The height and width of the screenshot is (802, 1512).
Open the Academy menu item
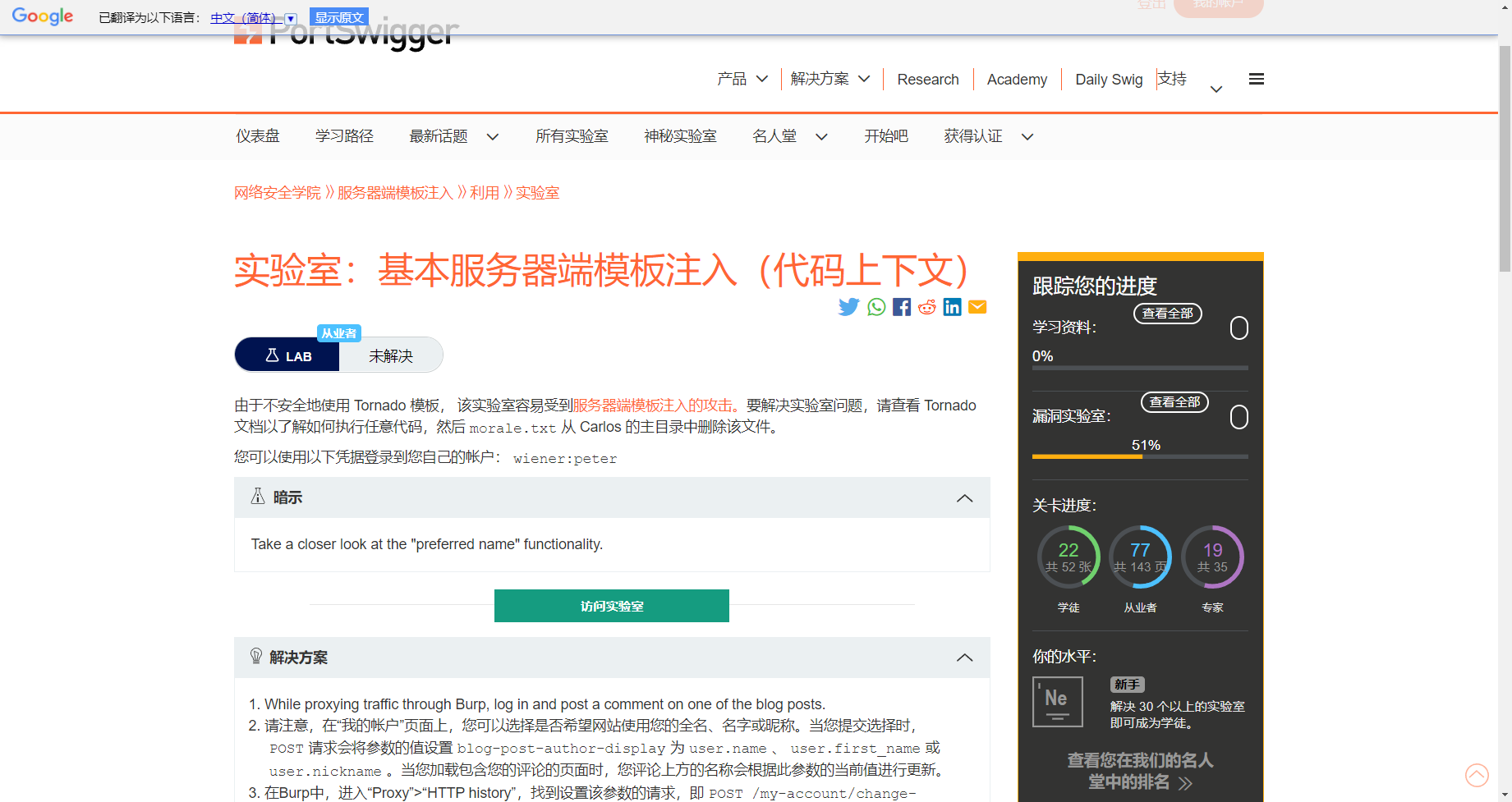click(x=1017, y=80)
